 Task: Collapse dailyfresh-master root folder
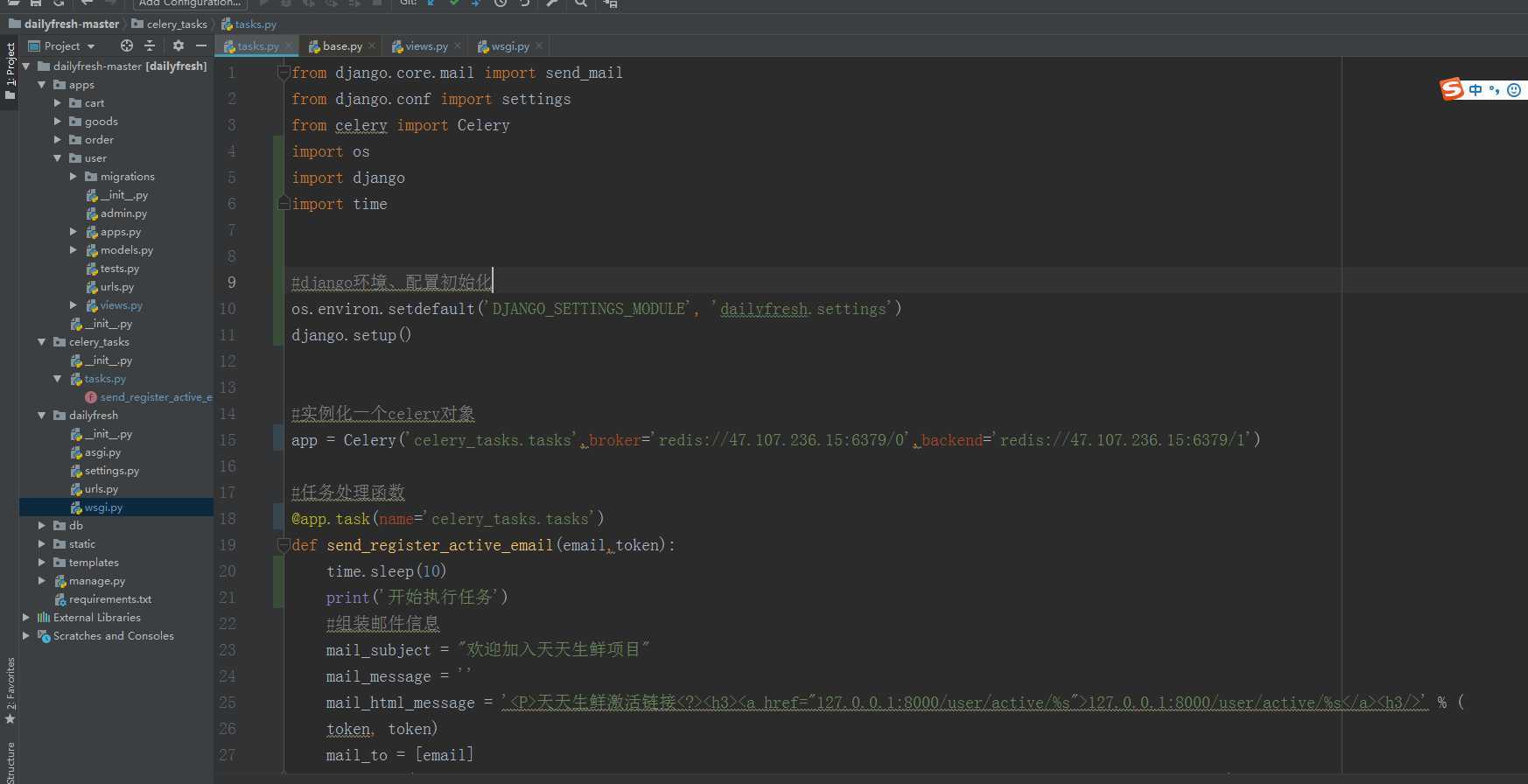tap(26, 66)
